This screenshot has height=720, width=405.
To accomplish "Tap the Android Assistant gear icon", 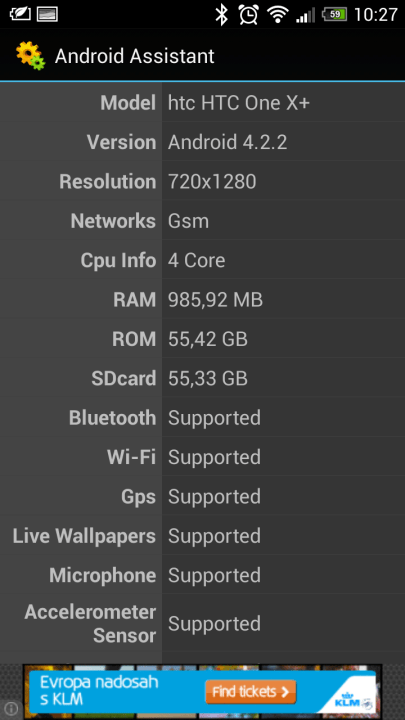I will coord(31,56).
